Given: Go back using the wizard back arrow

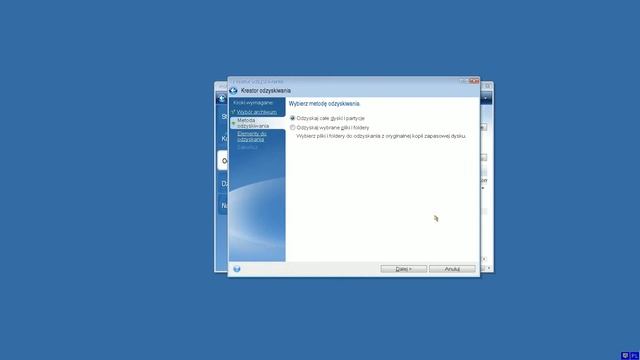Looking at the screenshot, I should coord(233,91).
